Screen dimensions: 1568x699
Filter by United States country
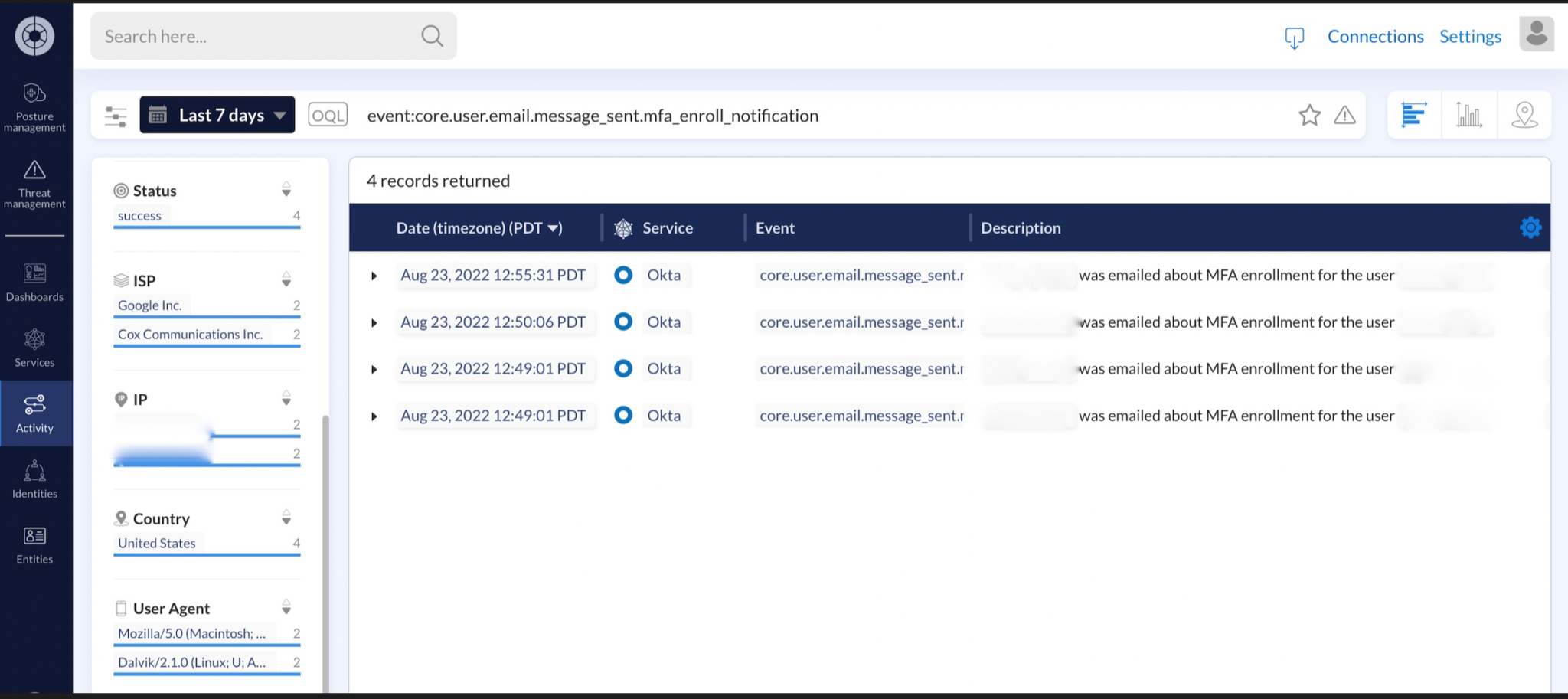point(157,543)
